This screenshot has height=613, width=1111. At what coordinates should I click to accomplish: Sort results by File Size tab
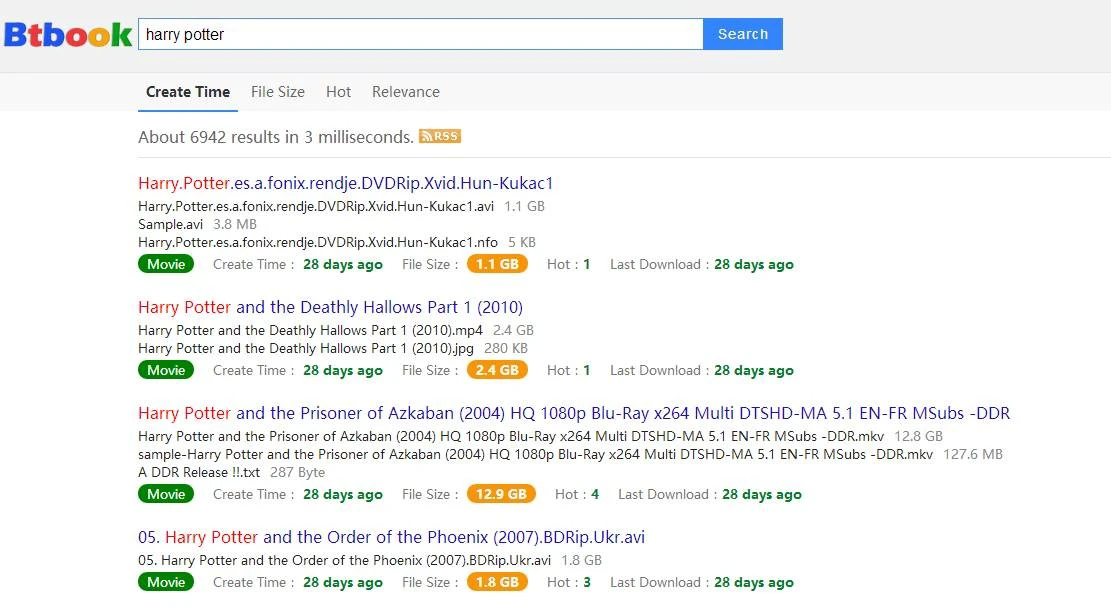click(x=278, y=92)
